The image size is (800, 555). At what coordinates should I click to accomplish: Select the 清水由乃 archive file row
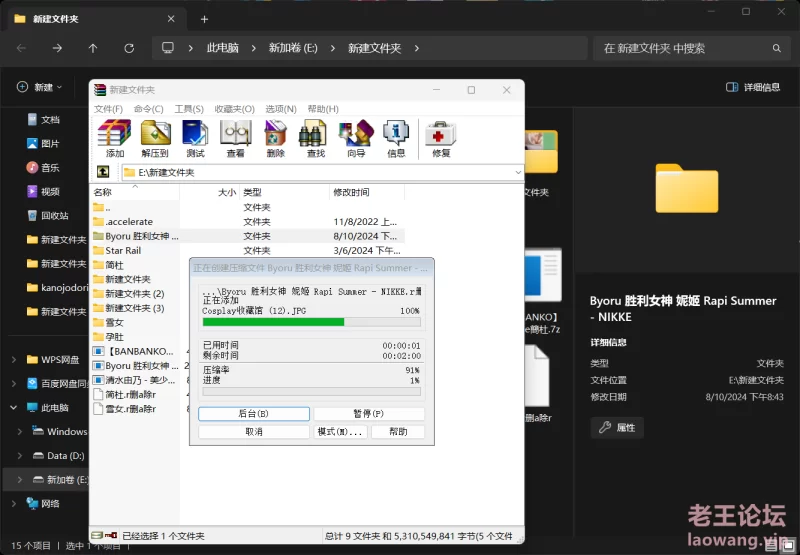pyautogui.click(x=139, y=380)
